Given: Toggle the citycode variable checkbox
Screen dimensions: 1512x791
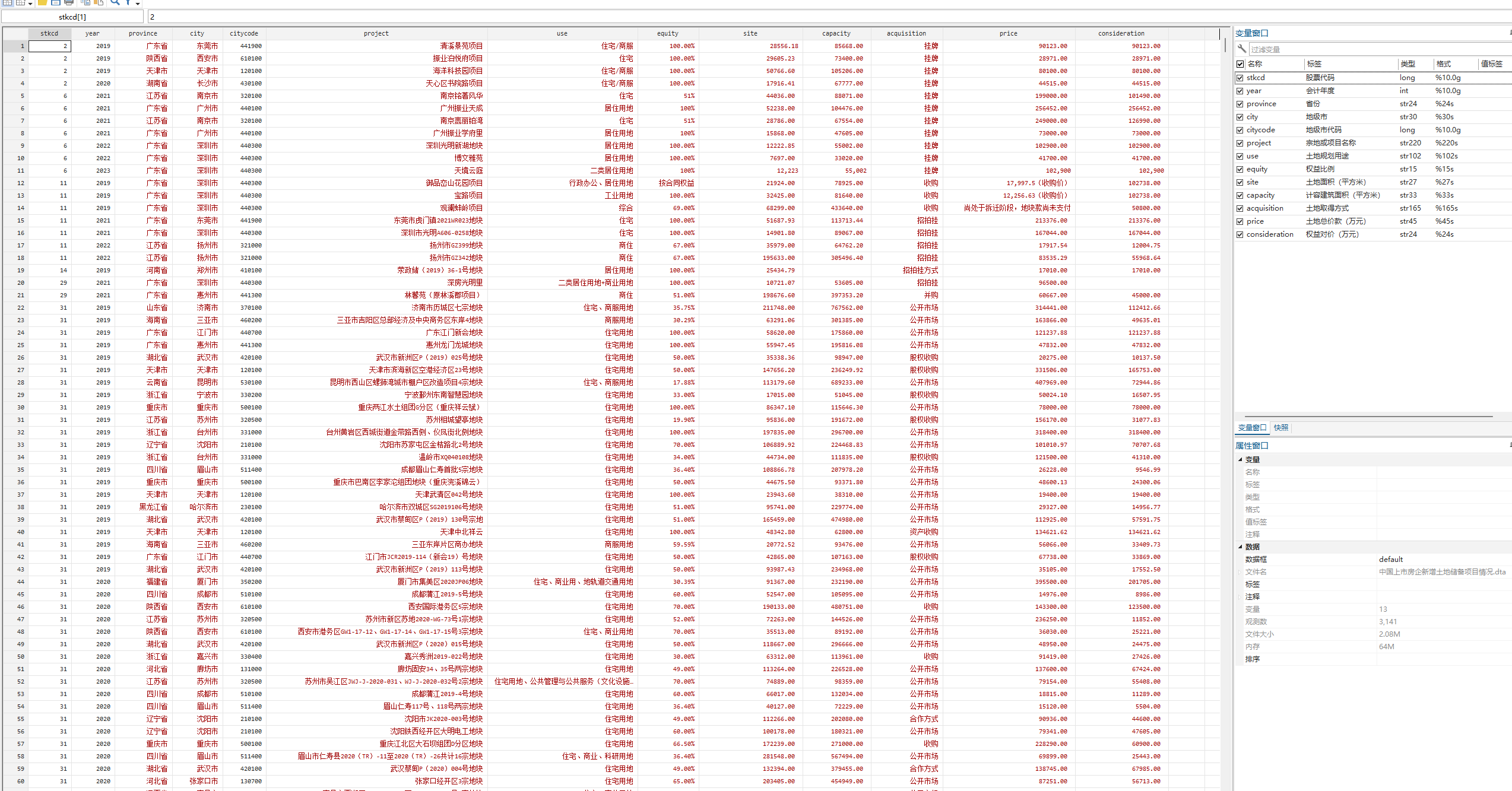Looking at the screenshot, I should (x=1240, y=130).
